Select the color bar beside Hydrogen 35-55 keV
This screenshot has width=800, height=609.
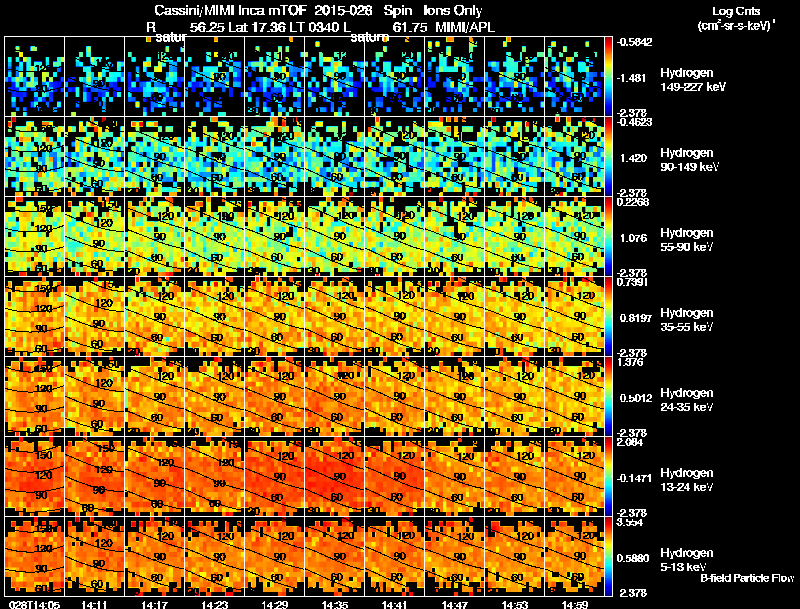[x=608, y=317]
